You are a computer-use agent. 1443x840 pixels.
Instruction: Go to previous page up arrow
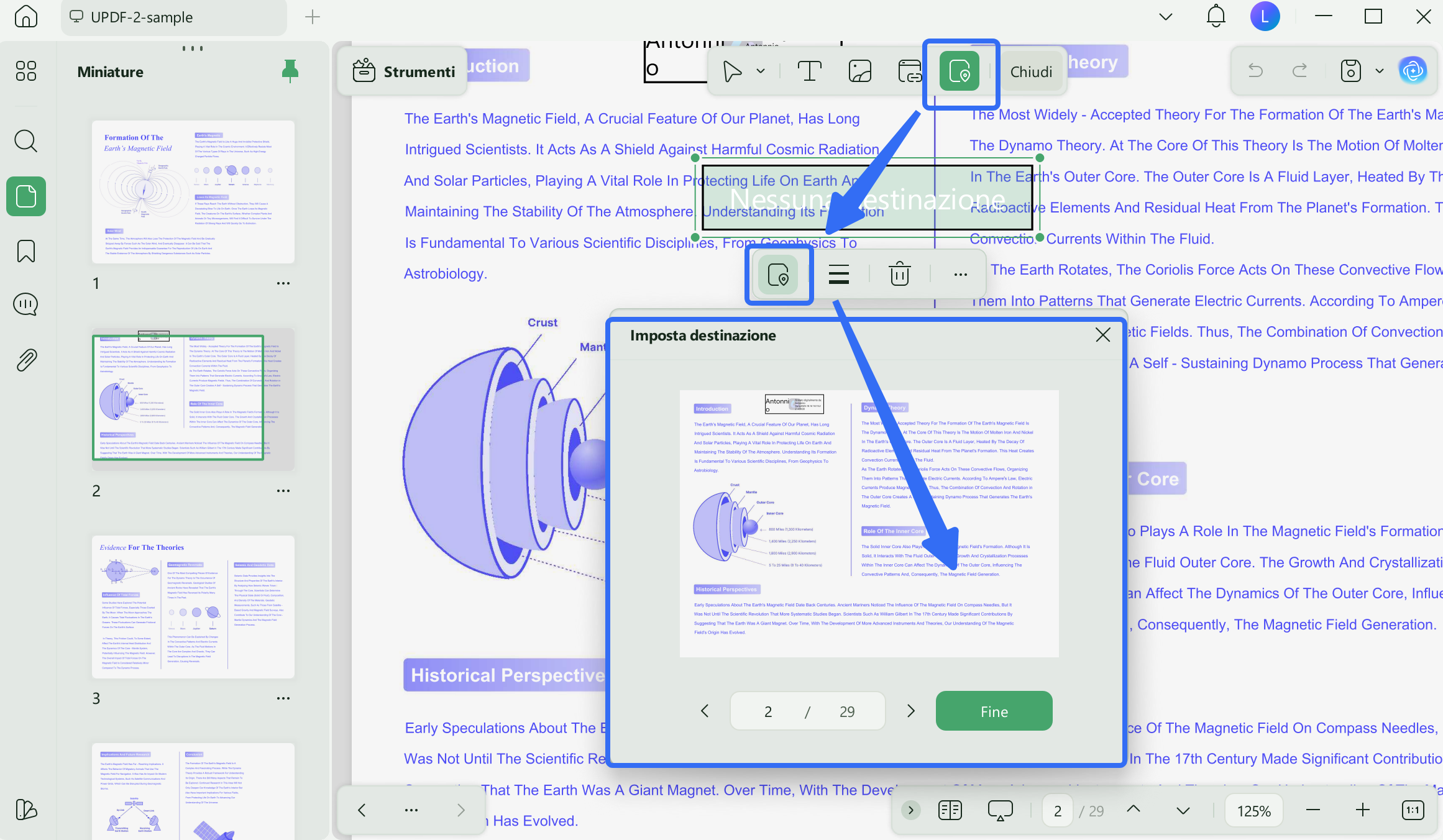pyautogui.click(x=1134, y=810)
